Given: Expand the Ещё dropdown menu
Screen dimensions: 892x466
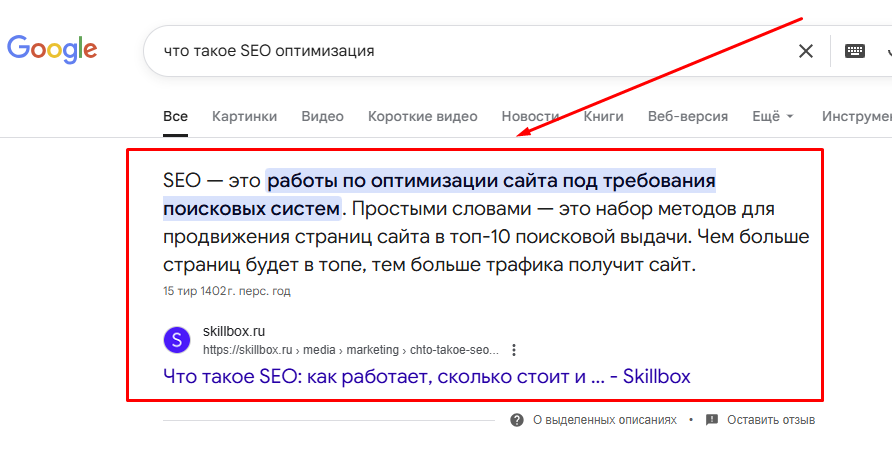Looking at the screenshot, I should point(773,117).
